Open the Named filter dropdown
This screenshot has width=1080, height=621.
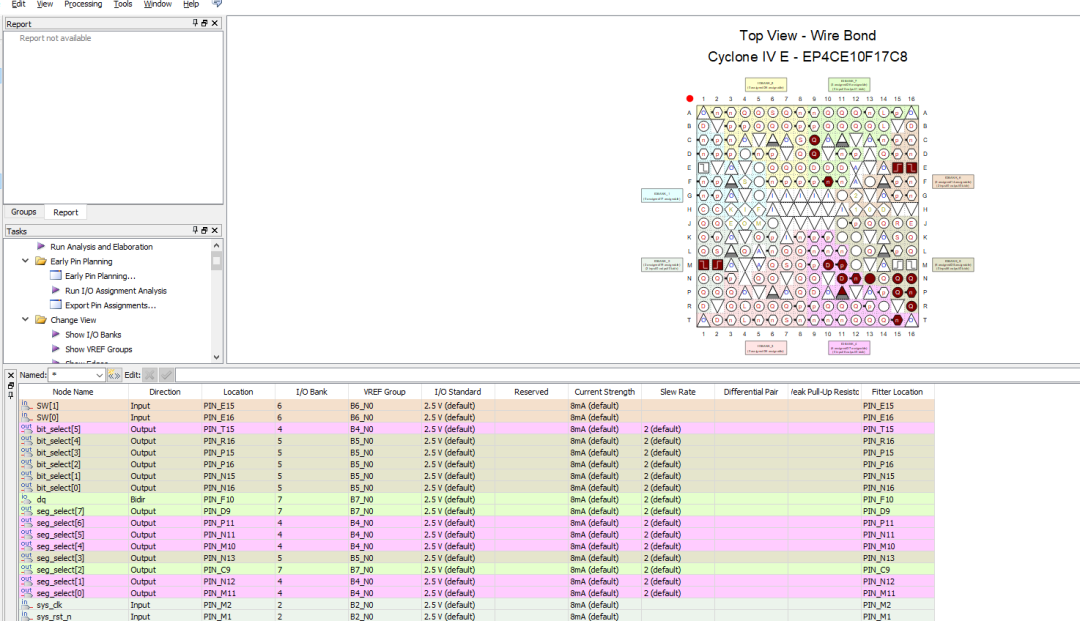98,374
